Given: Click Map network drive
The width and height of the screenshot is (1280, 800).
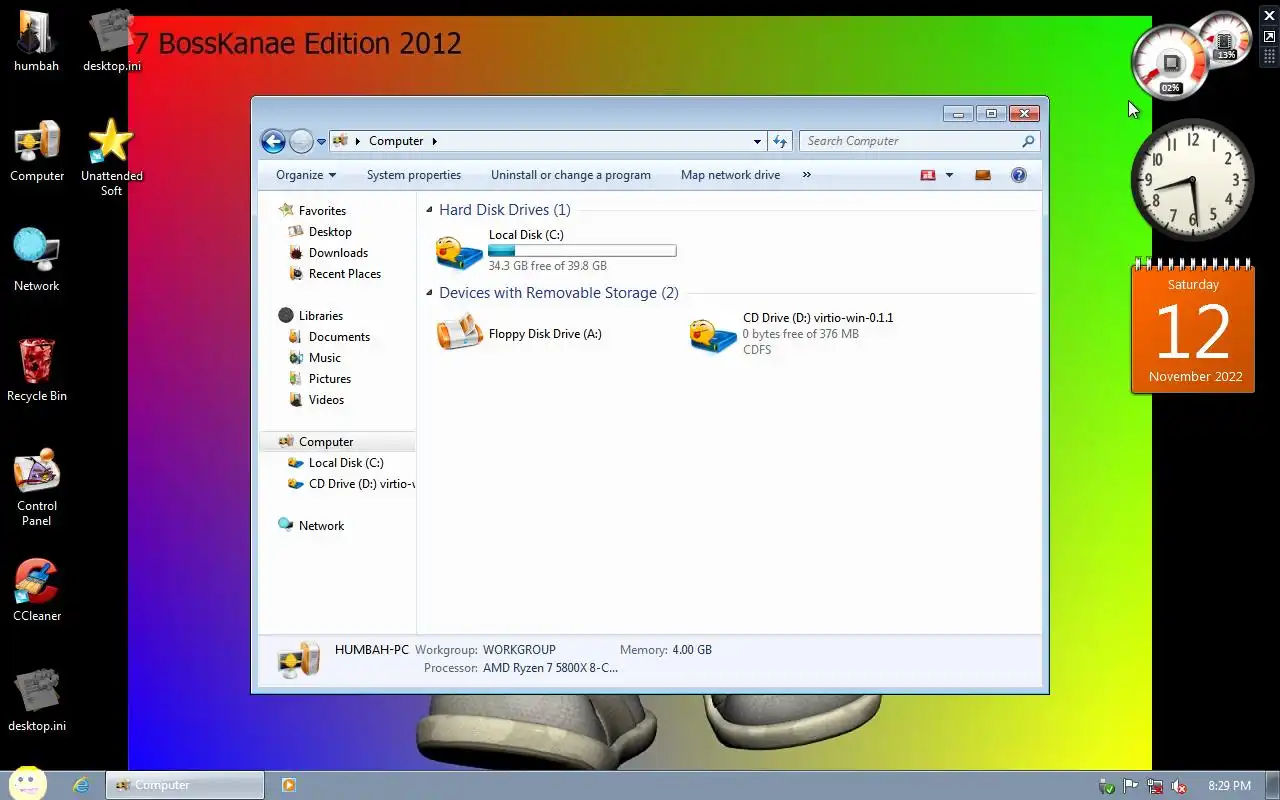Looking at the screenshot, I should point(730,175).
